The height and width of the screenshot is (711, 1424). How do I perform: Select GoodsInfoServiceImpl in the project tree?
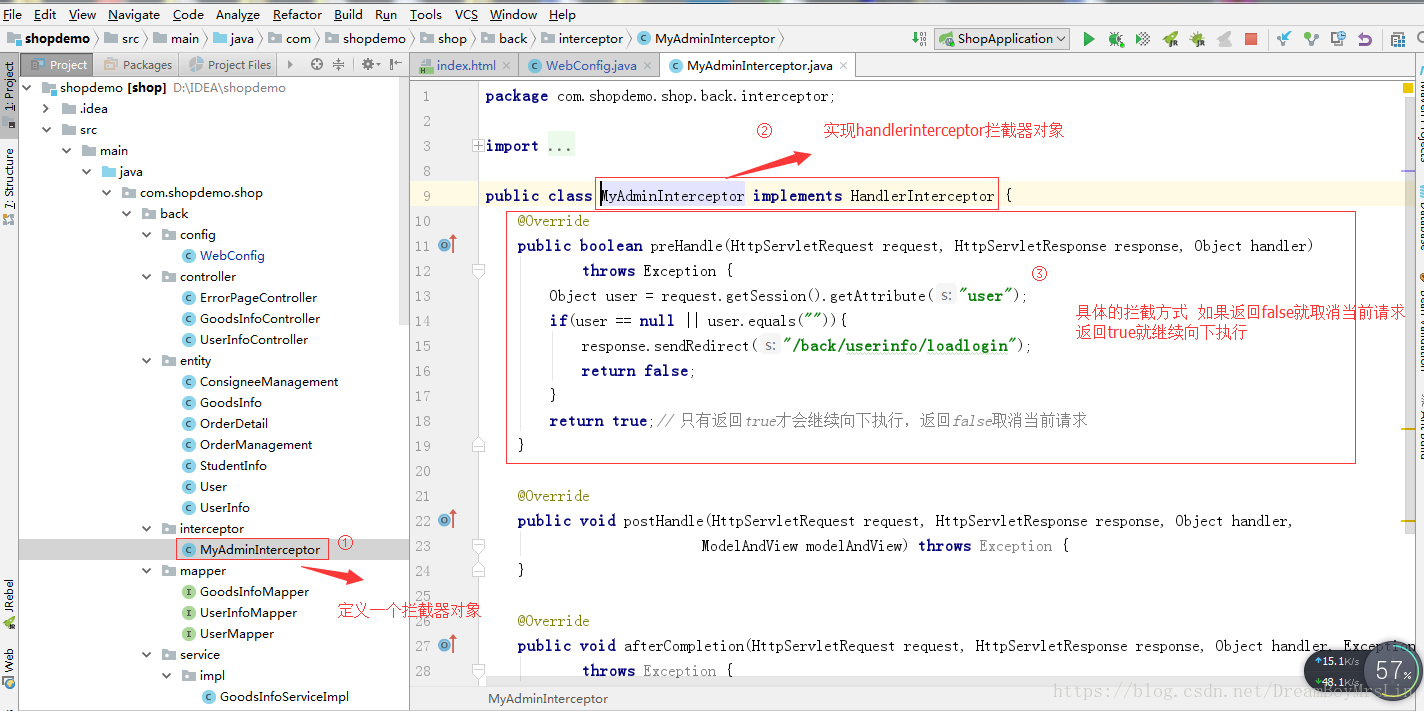[284, 696]
